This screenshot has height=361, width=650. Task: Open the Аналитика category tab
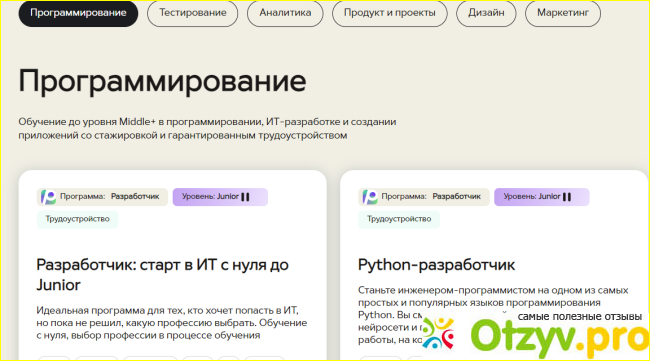click(285, 13)
